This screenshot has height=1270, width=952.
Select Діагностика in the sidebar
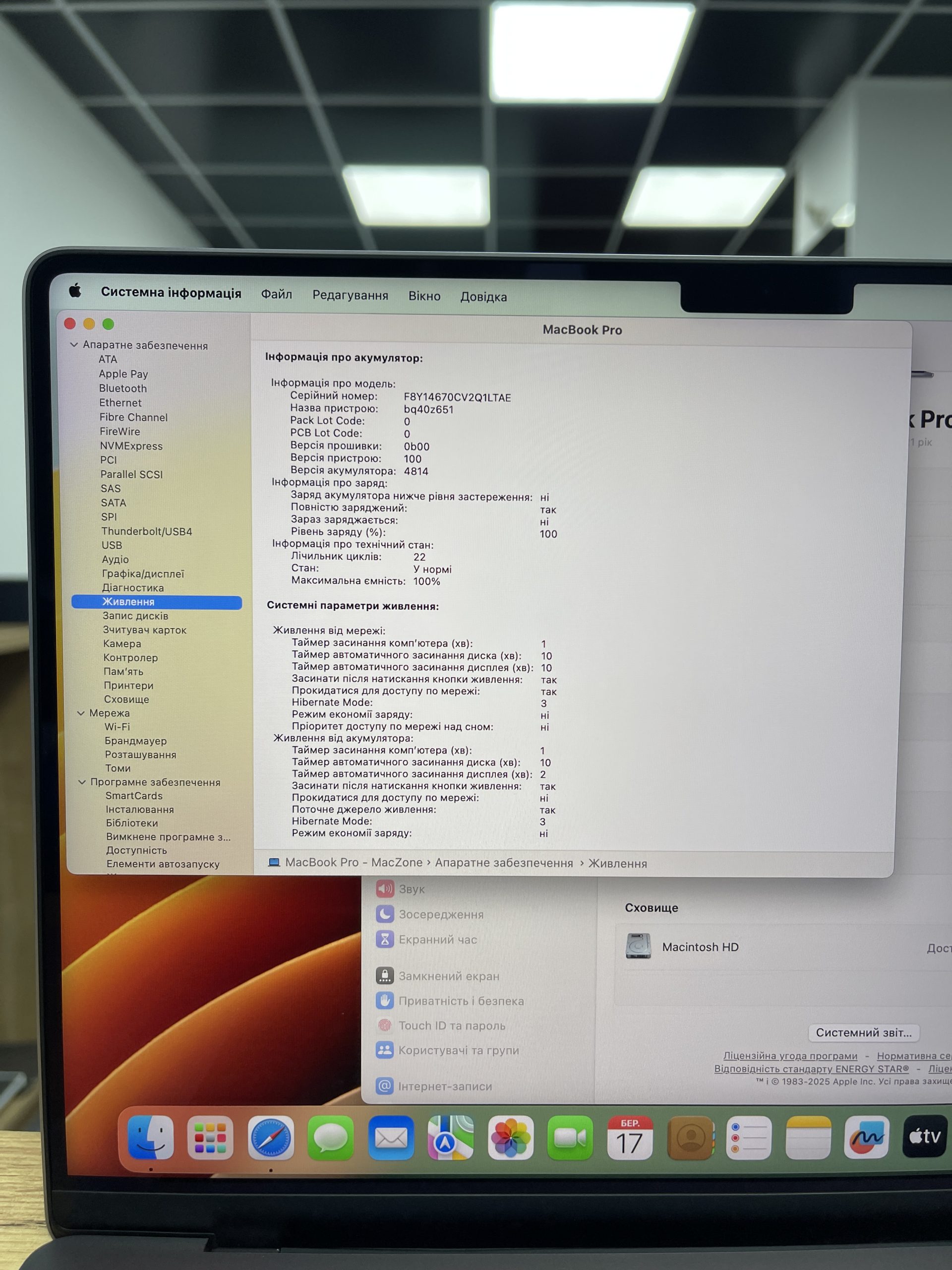coord(133,588)
